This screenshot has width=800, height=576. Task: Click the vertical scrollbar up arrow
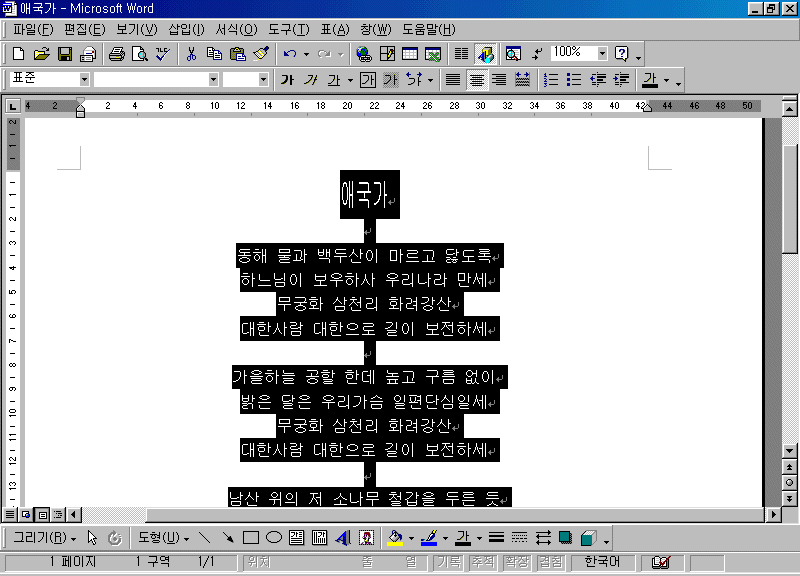(789, 108)
